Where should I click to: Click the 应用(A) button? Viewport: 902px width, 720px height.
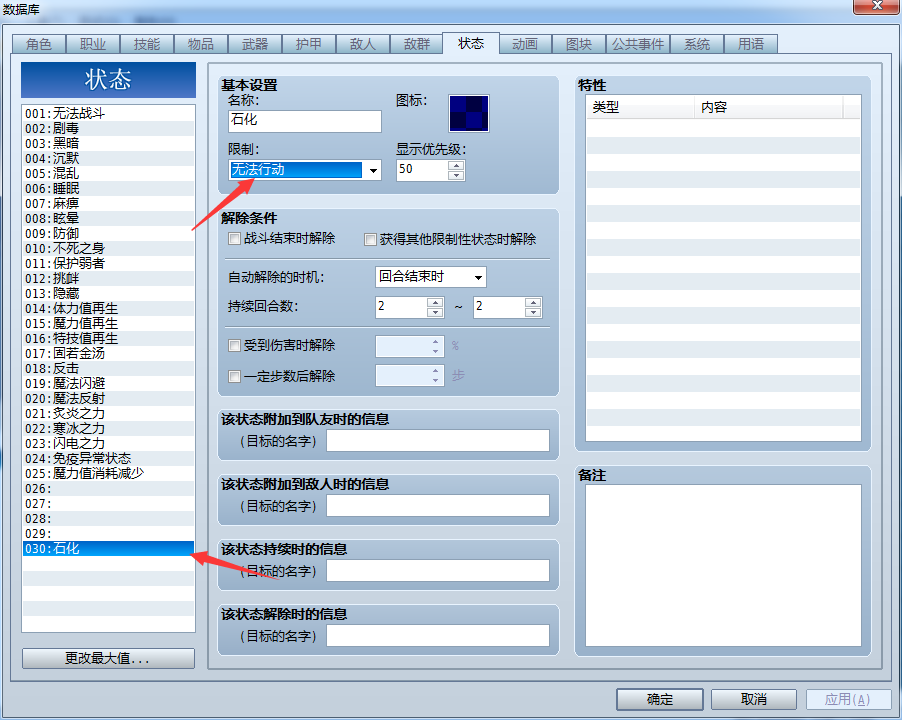coord(848,699)
